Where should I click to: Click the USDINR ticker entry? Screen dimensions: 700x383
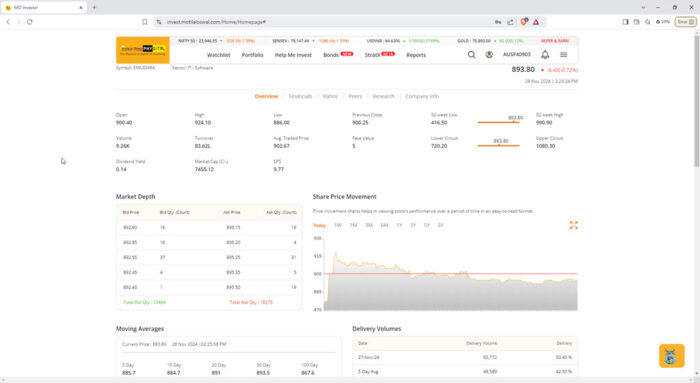pos(403,41)
